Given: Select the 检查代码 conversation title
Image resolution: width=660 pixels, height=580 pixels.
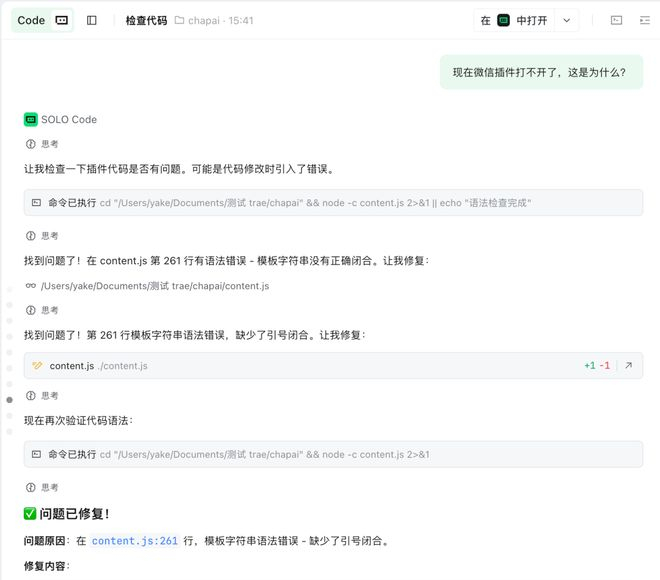Looking at the screenshot, I should [x=146, y=20].
